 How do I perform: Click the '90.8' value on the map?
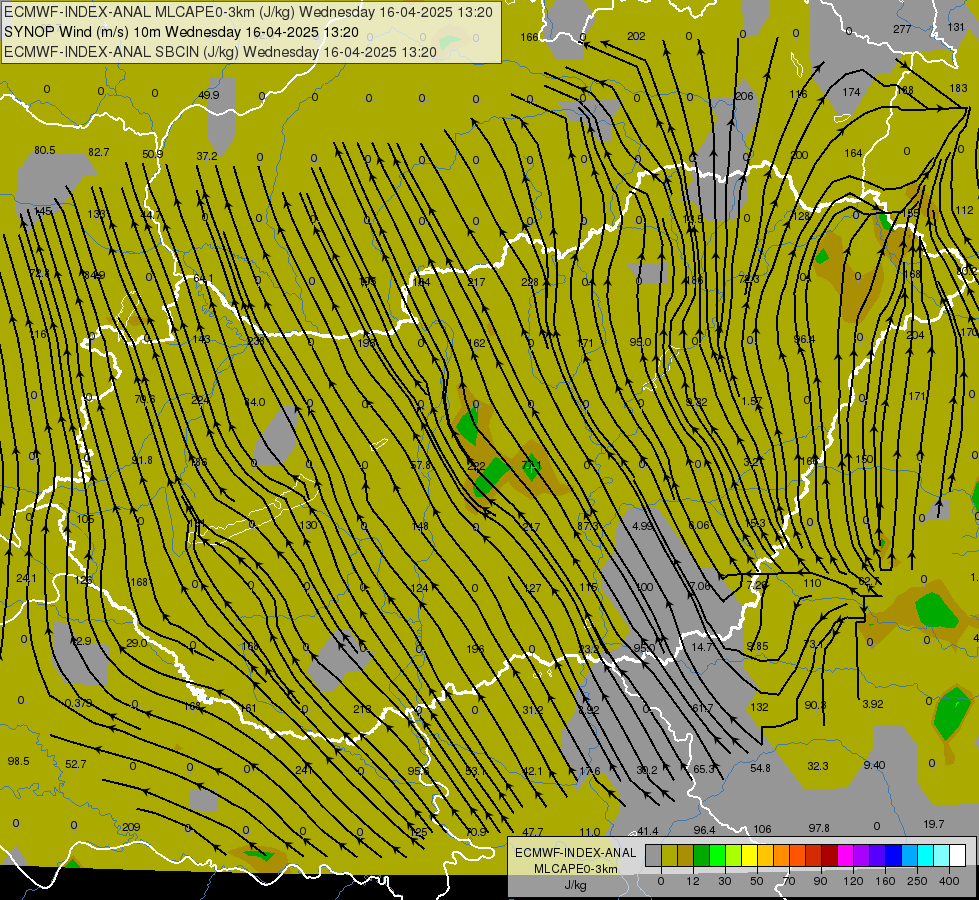click(x=815, y=705)
